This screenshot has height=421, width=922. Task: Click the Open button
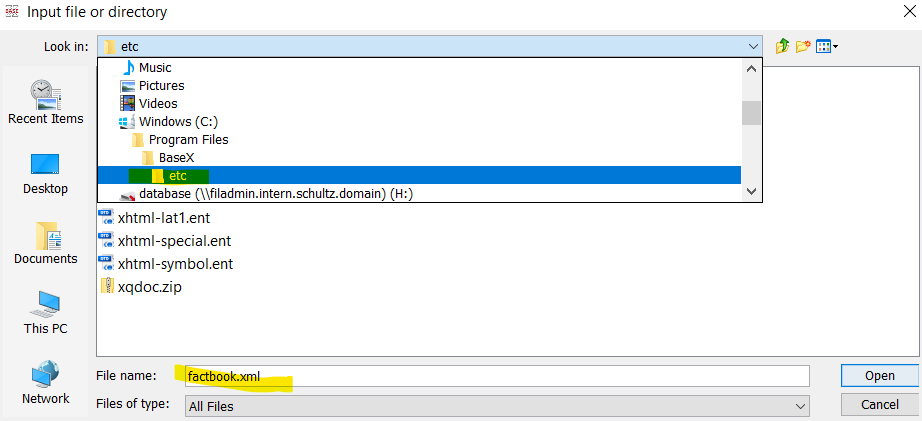[880, 376]
